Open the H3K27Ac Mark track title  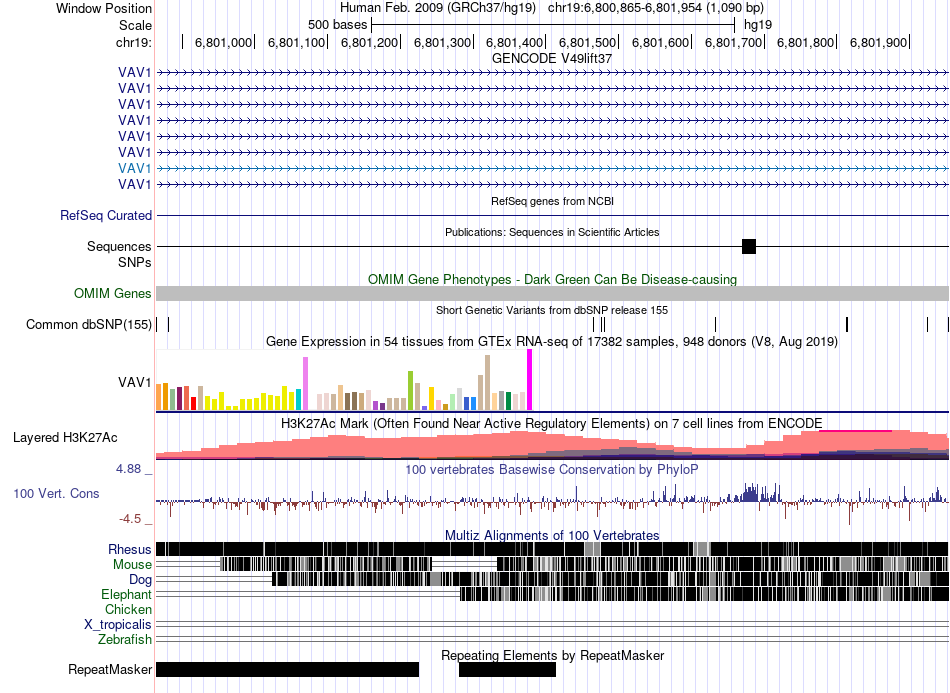pyautogui.click(x=552, y=423)
